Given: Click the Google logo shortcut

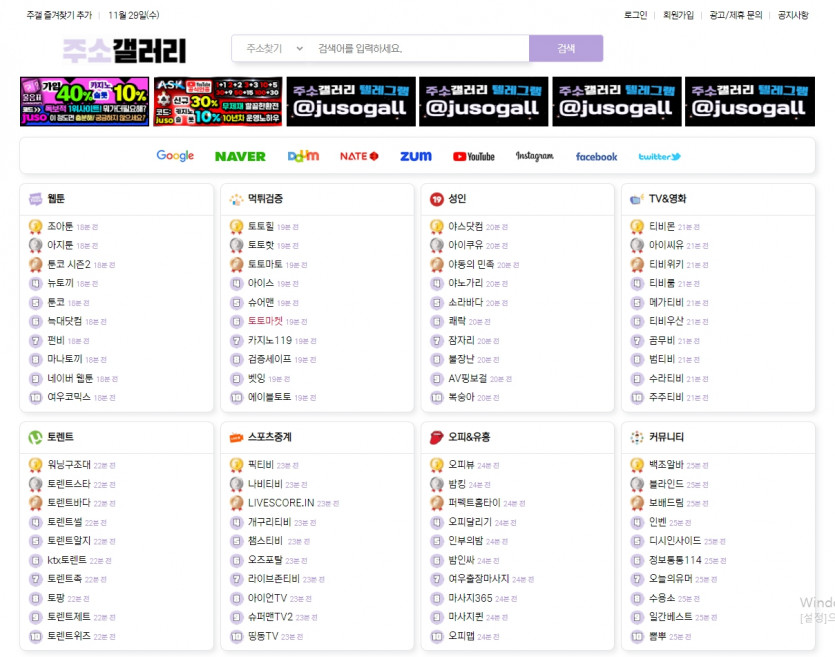Looking at the screenshot, I should click(x=175, y=156).
